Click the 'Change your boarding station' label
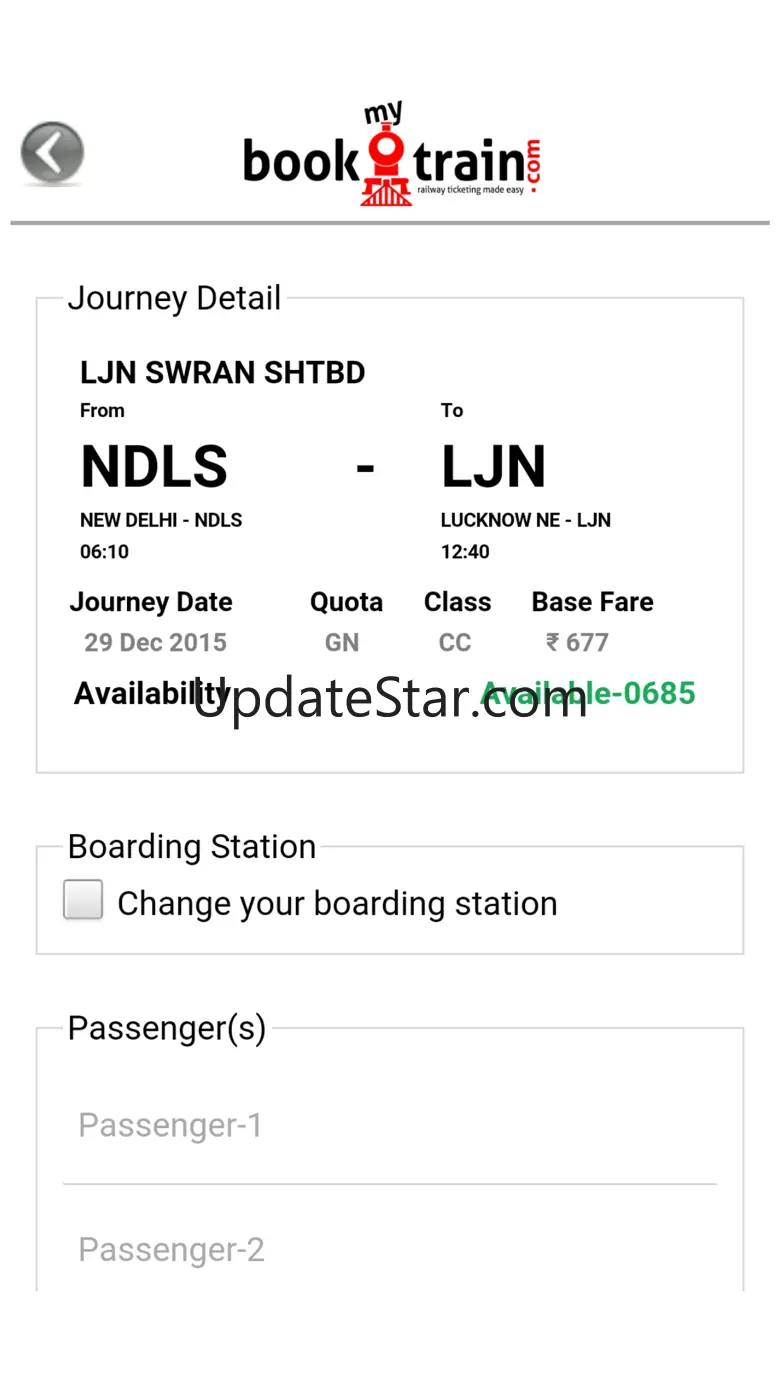 [337, 903]
